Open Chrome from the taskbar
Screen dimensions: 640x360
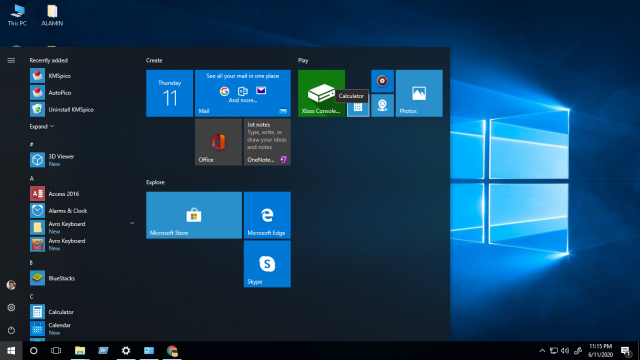coord(172,351)
